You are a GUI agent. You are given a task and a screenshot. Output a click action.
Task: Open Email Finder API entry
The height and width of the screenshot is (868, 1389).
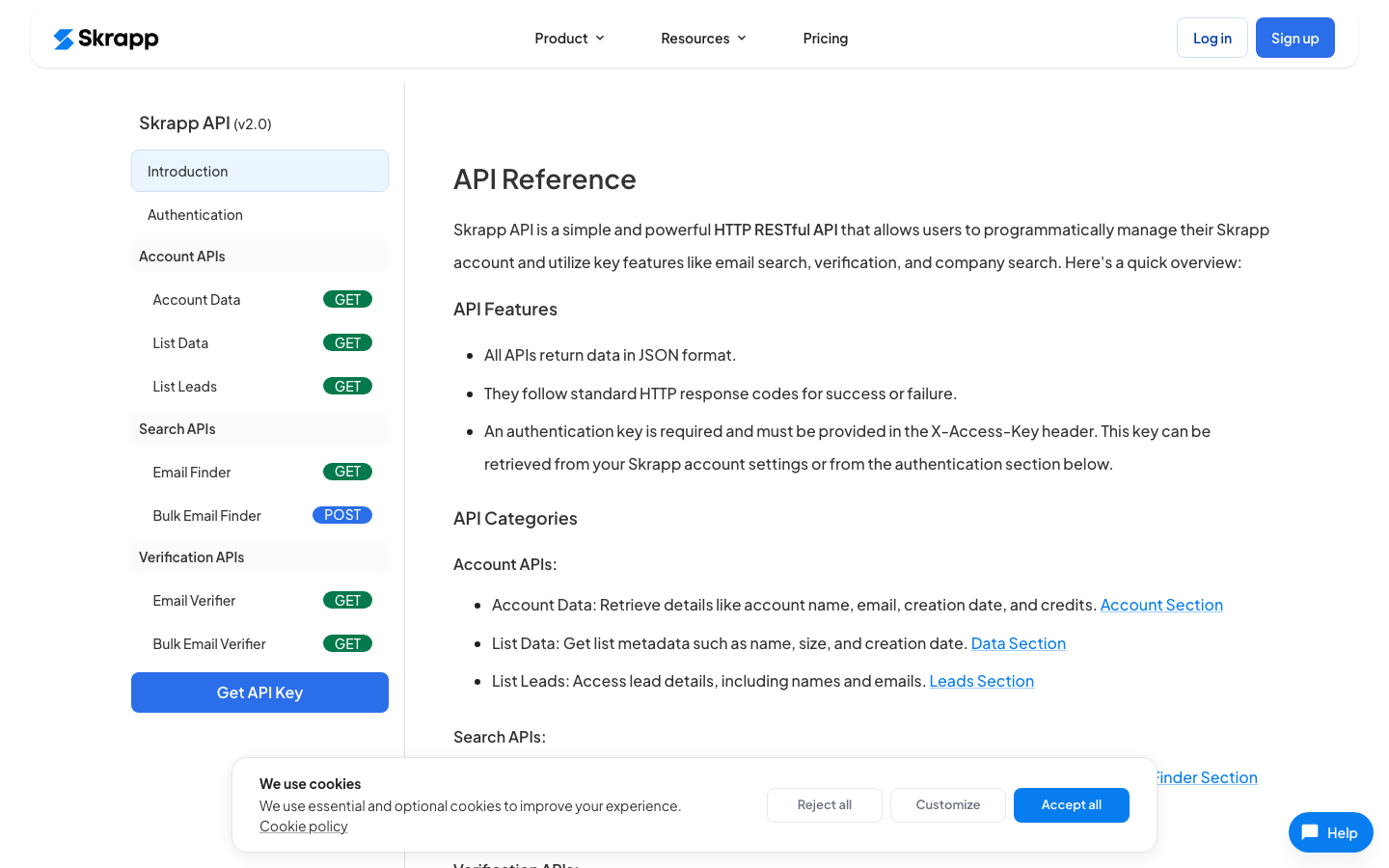(x=259, y=472)
